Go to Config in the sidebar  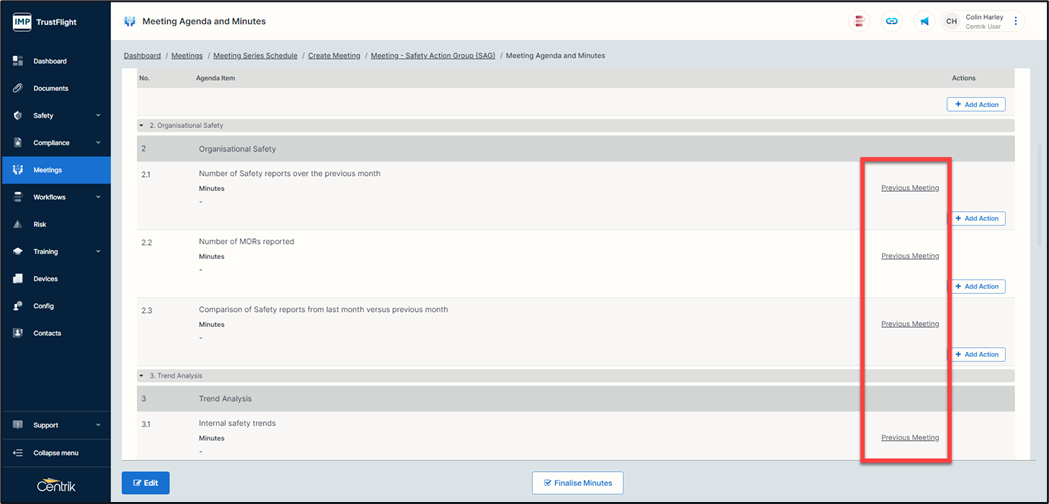43,306
